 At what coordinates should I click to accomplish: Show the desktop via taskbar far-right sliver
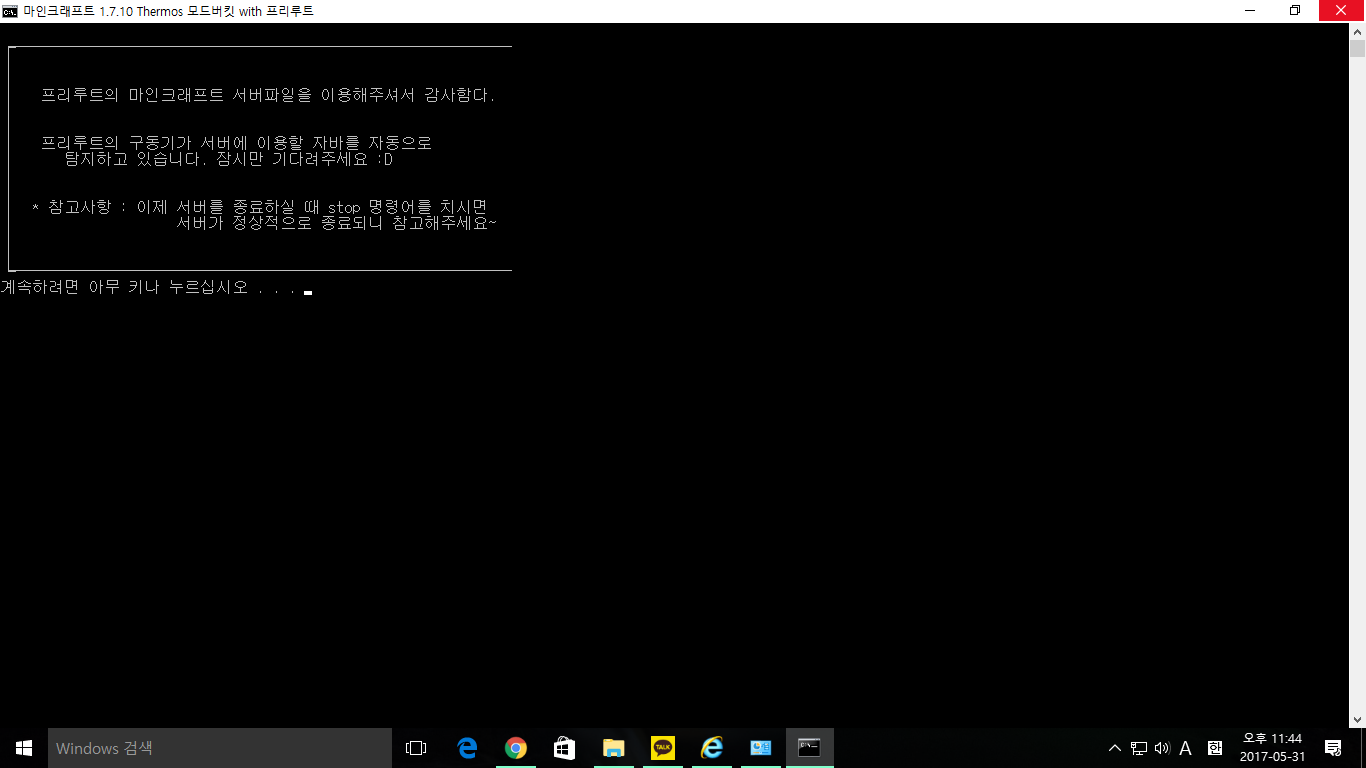[x=1362, y=748]
